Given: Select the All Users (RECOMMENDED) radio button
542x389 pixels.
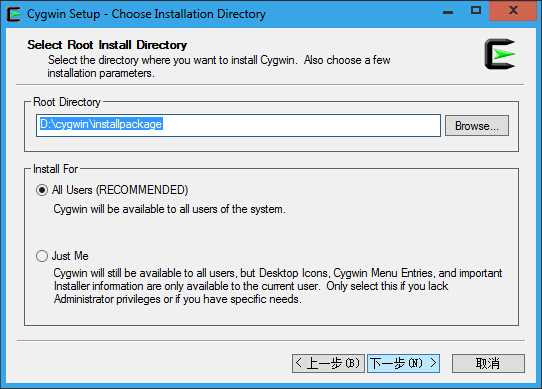Looking at the screenshot, I should (42, 190).
